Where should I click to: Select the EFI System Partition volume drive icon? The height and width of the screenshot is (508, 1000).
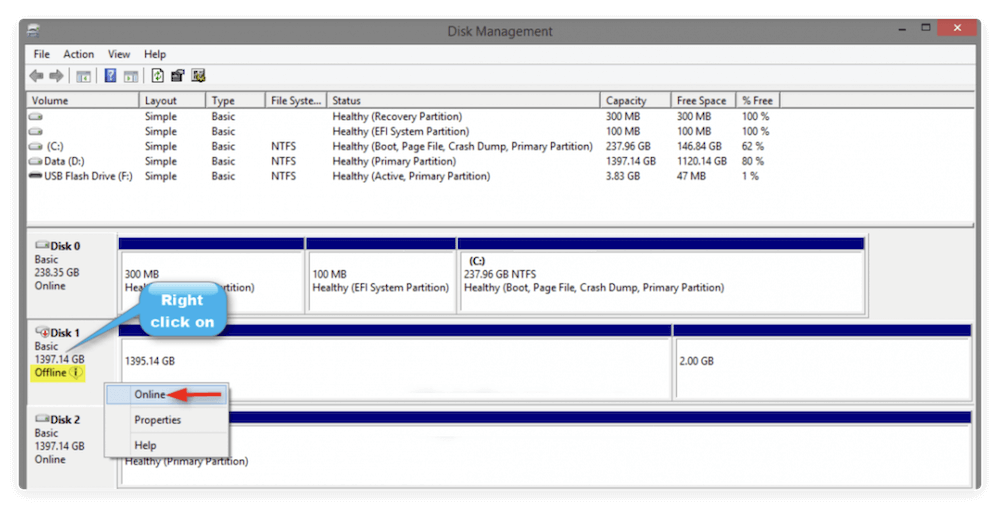click(36, 131)
